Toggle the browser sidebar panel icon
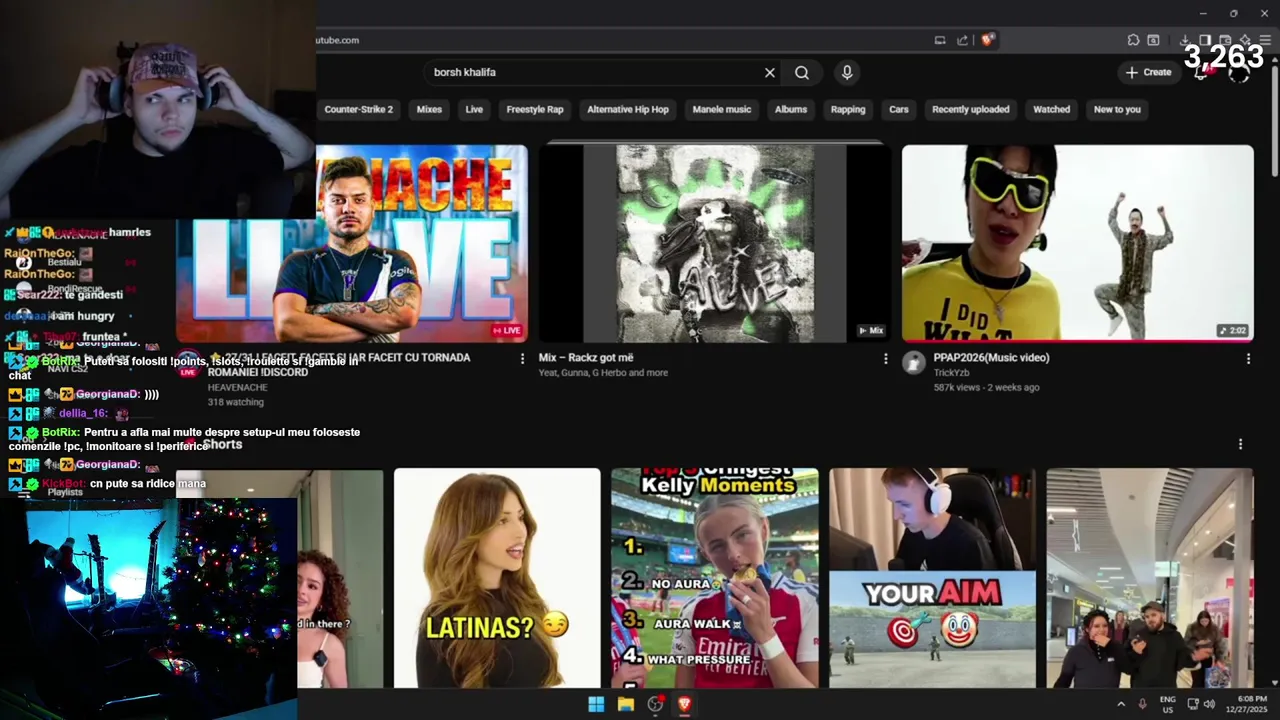 tap(1205, 40)
